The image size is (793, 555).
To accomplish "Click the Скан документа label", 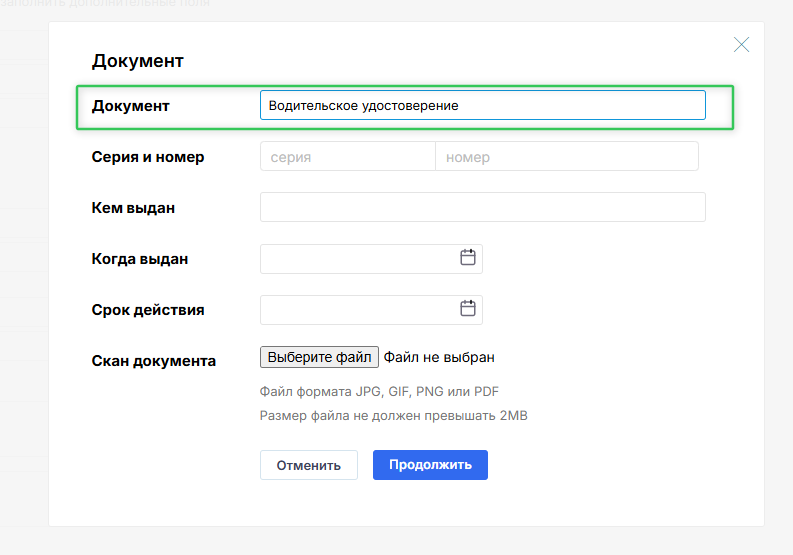I will click(x=153, y=361).
